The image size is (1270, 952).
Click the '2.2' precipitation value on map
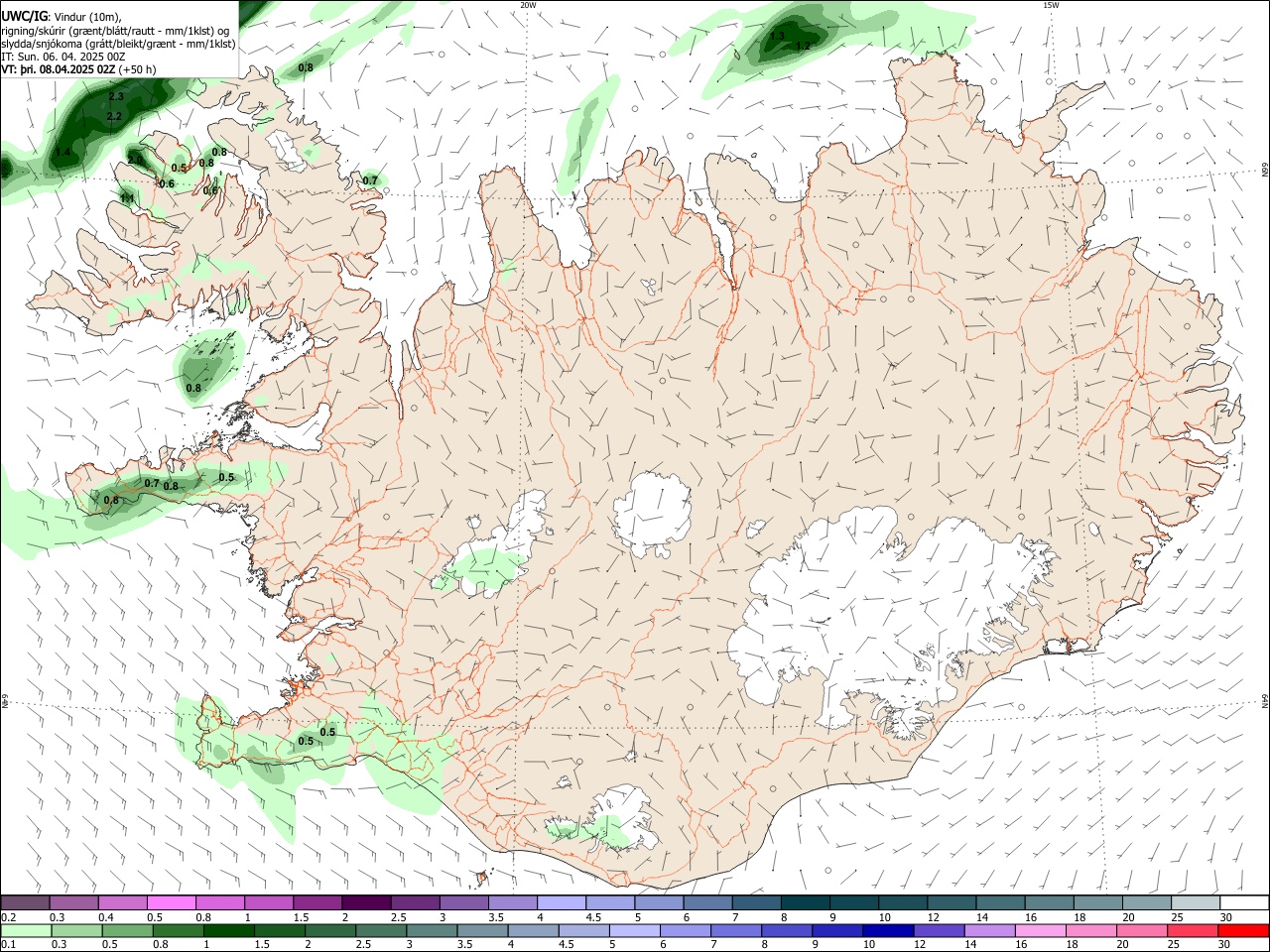113,116
